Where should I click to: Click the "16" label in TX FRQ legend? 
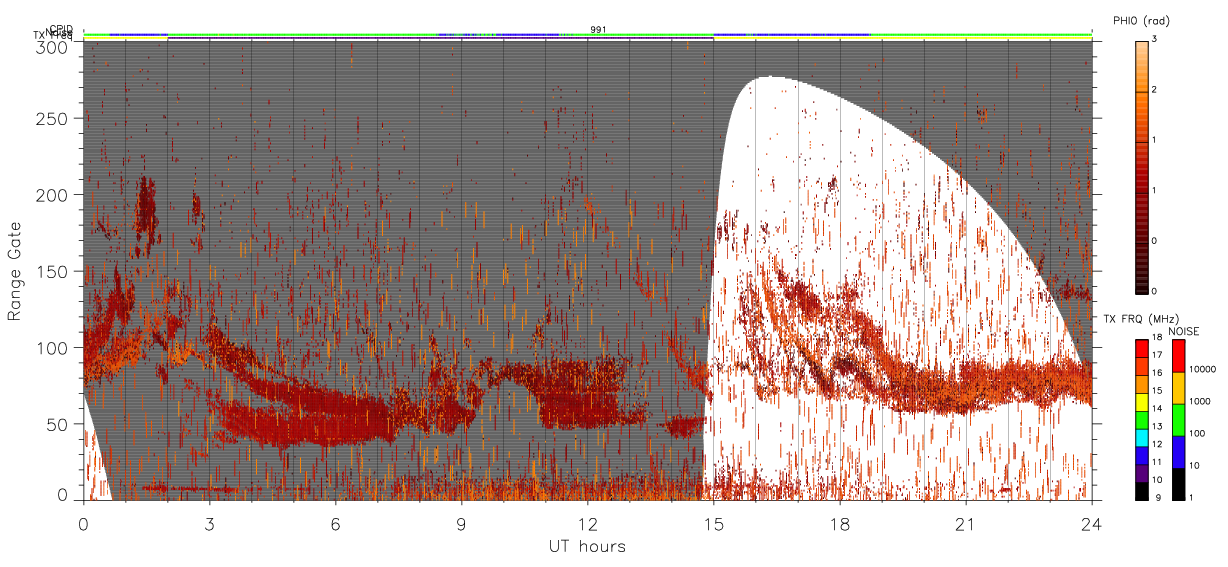pos(1157,373)
